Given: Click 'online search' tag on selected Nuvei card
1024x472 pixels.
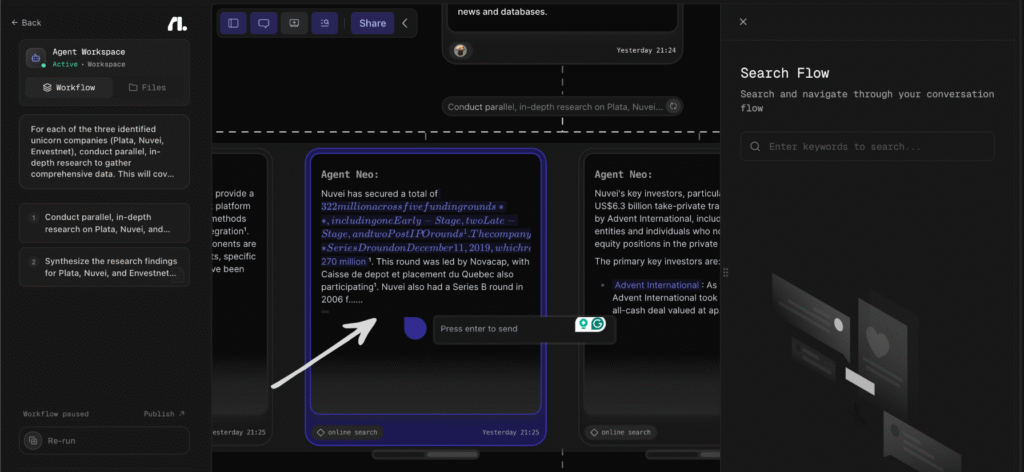Looking at the screenshot, I should (x=346, y=432).
